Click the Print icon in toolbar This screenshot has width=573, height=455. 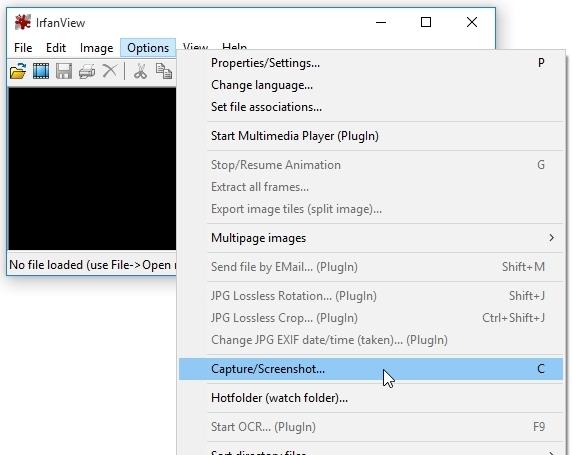click(x=87, y=71)
